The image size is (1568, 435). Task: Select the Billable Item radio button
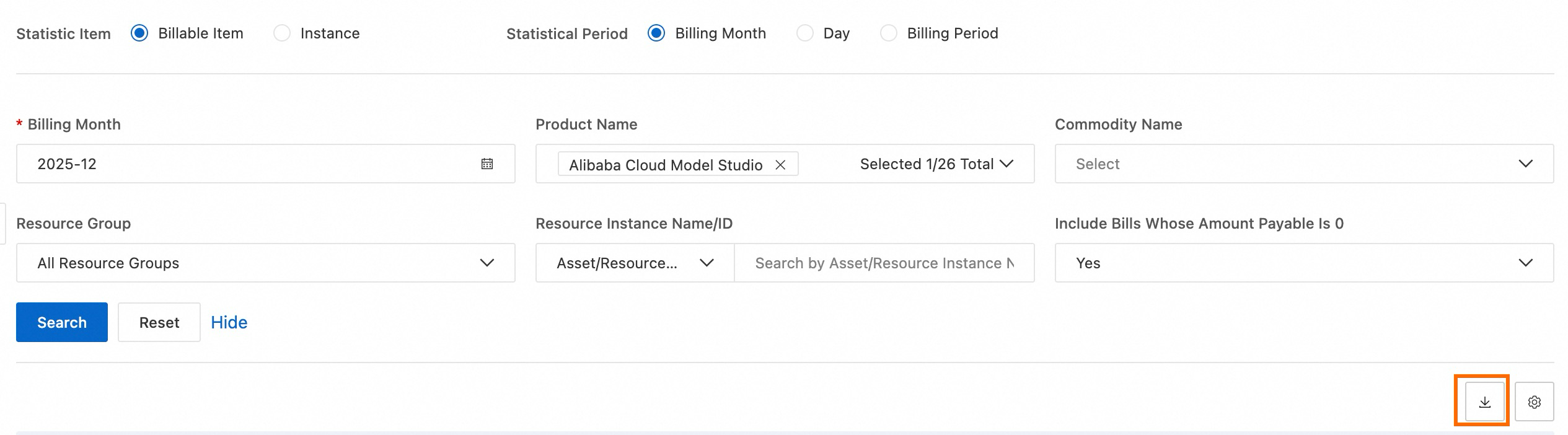(139, 33)
